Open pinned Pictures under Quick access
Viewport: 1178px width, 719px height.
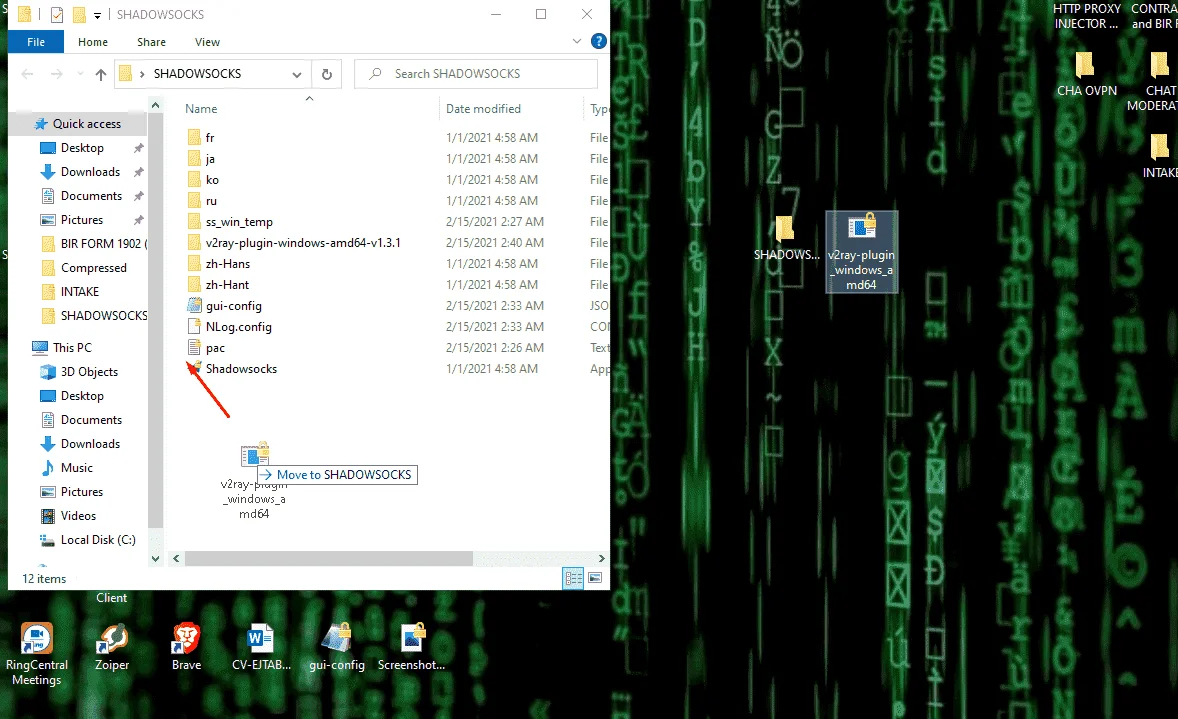pyautogui.click(x=82, y=220)
